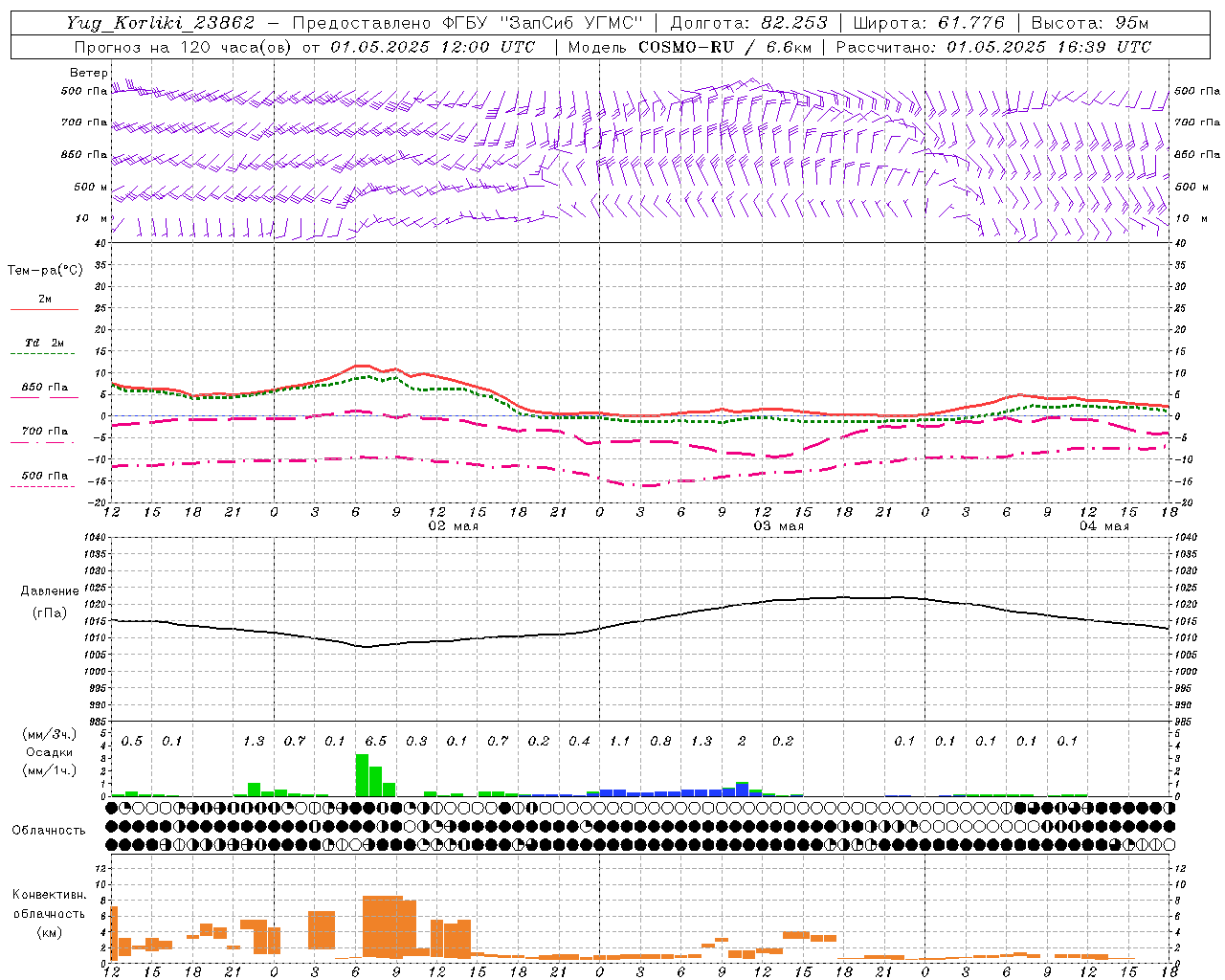Select the Осадки precipitation label
Image resolution: width=1225 pixels, height=980 pixels.
point(49,752)
